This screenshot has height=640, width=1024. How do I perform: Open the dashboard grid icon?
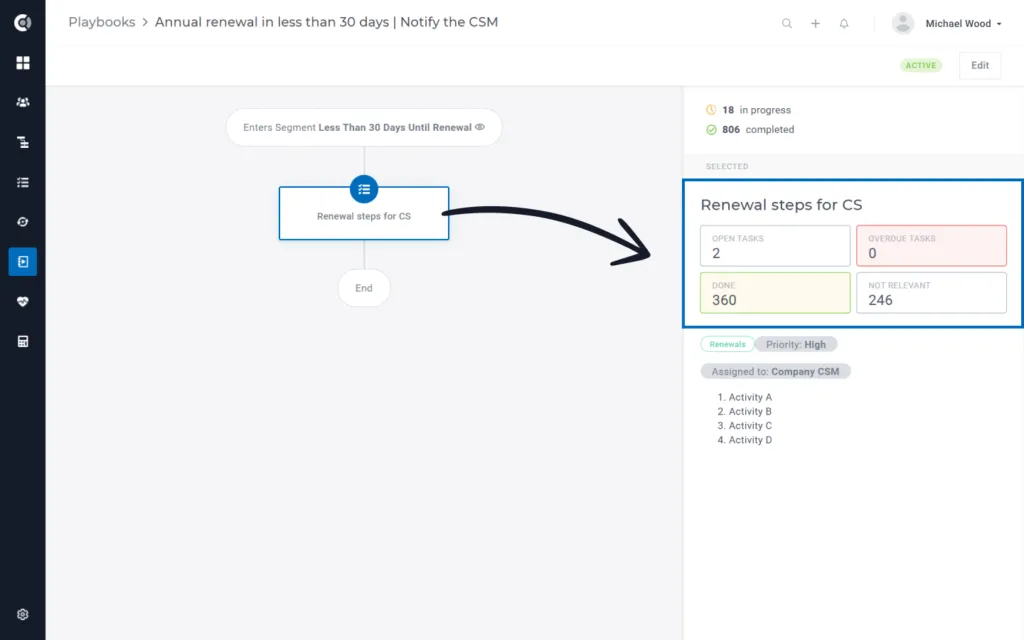(23, 63)
